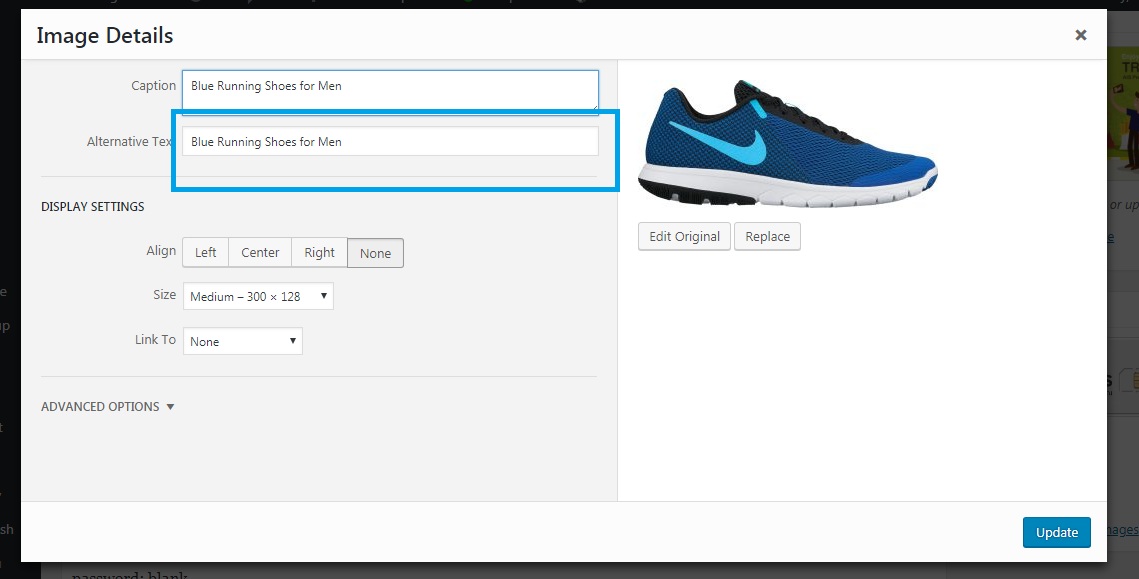Choose Right alignment
This screenshot has width=1139, height=579.
320,253
